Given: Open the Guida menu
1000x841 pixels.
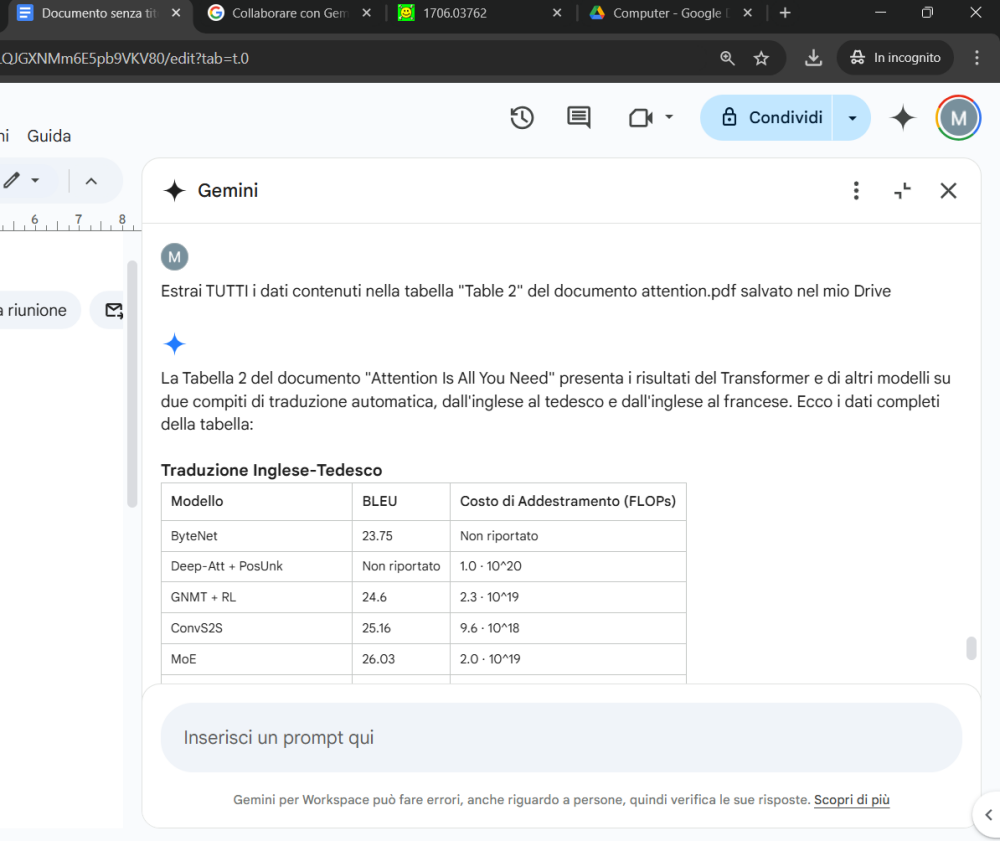Looking at the screenshot, I should point(49,136).
